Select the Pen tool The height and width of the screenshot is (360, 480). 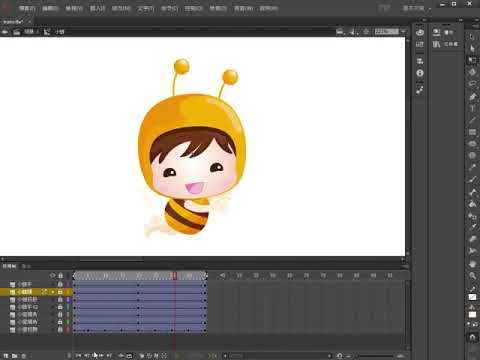472,97
